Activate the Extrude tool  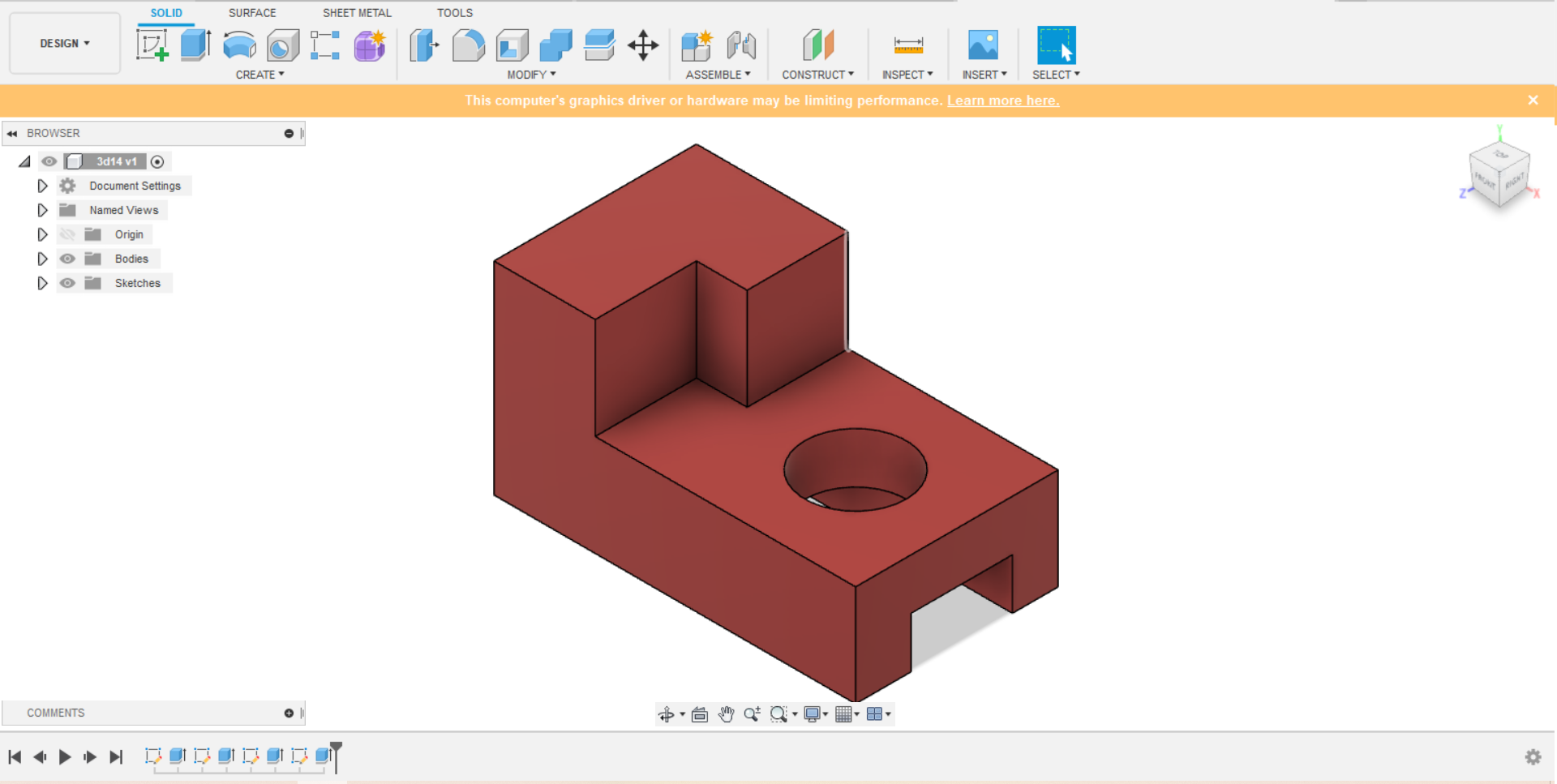coord(194,45)
